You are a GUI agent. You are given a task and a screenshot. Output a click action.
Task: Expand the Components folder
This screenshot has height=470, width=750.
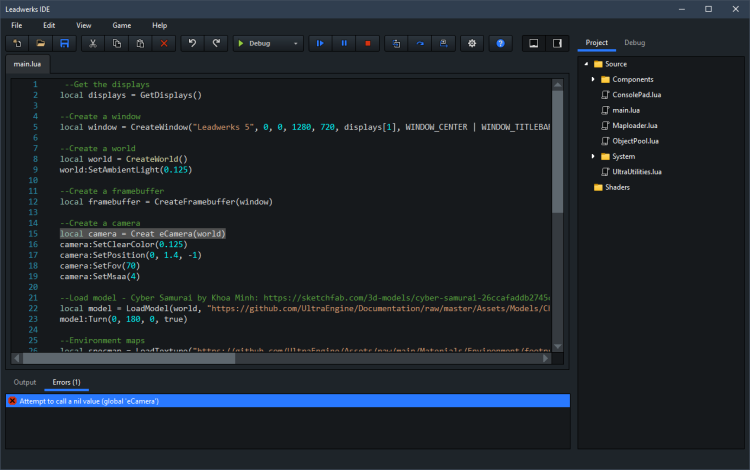pyautogui.click(x=593, y=79)
